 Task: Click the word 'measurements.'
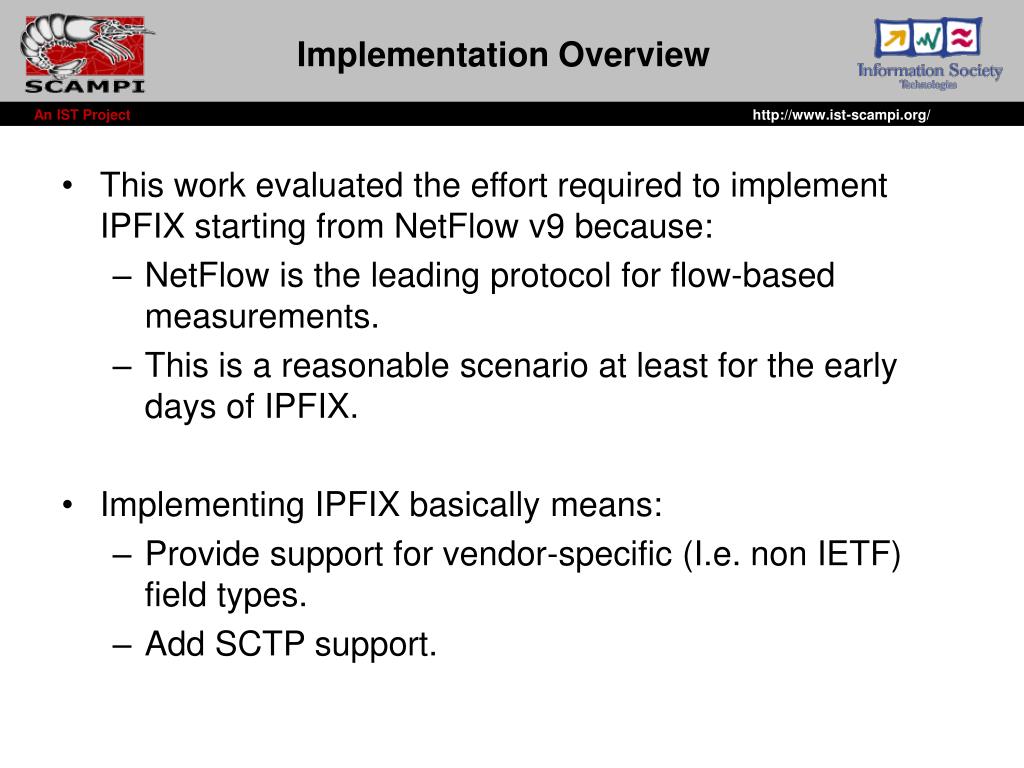point(262,317)
